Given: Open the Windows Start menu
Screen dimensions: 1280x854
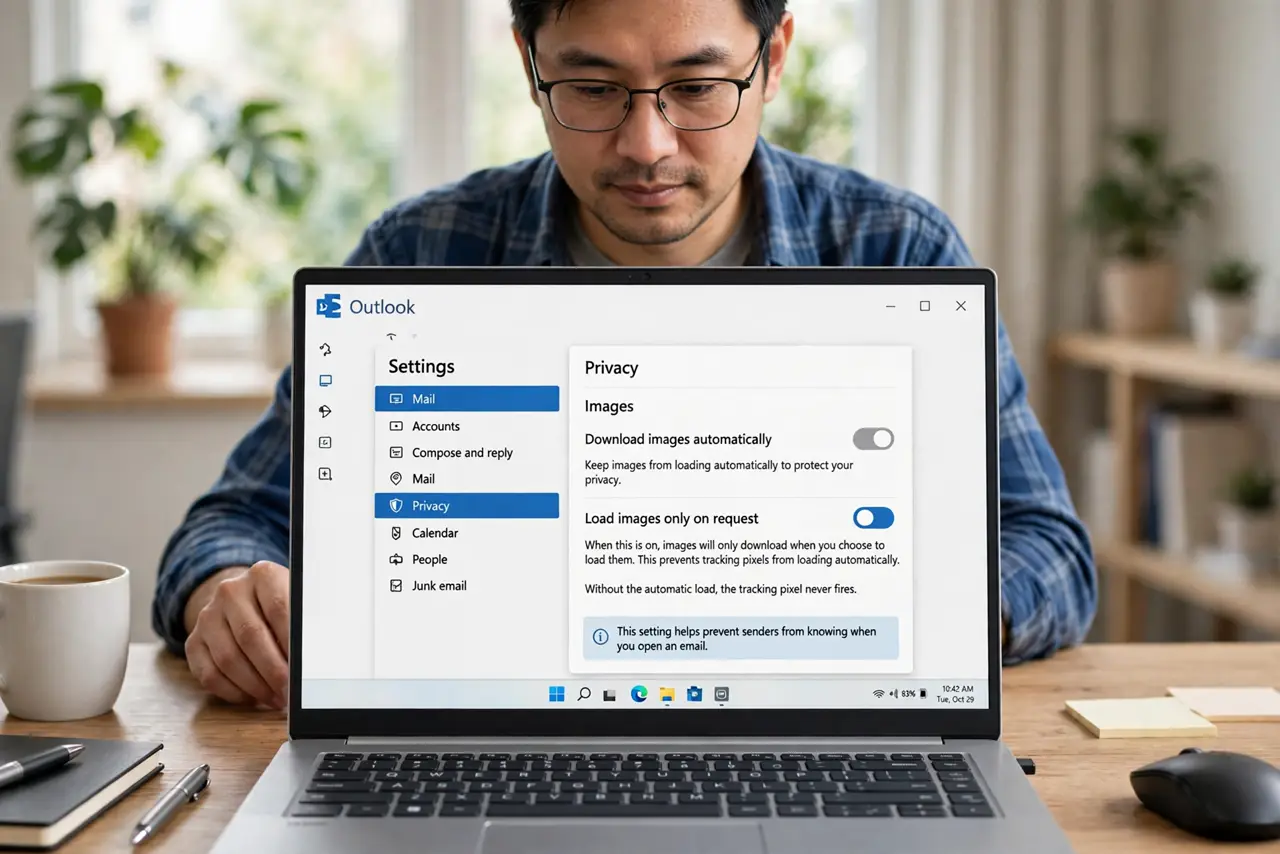Looking at the screenshot, I should (557, 694).
